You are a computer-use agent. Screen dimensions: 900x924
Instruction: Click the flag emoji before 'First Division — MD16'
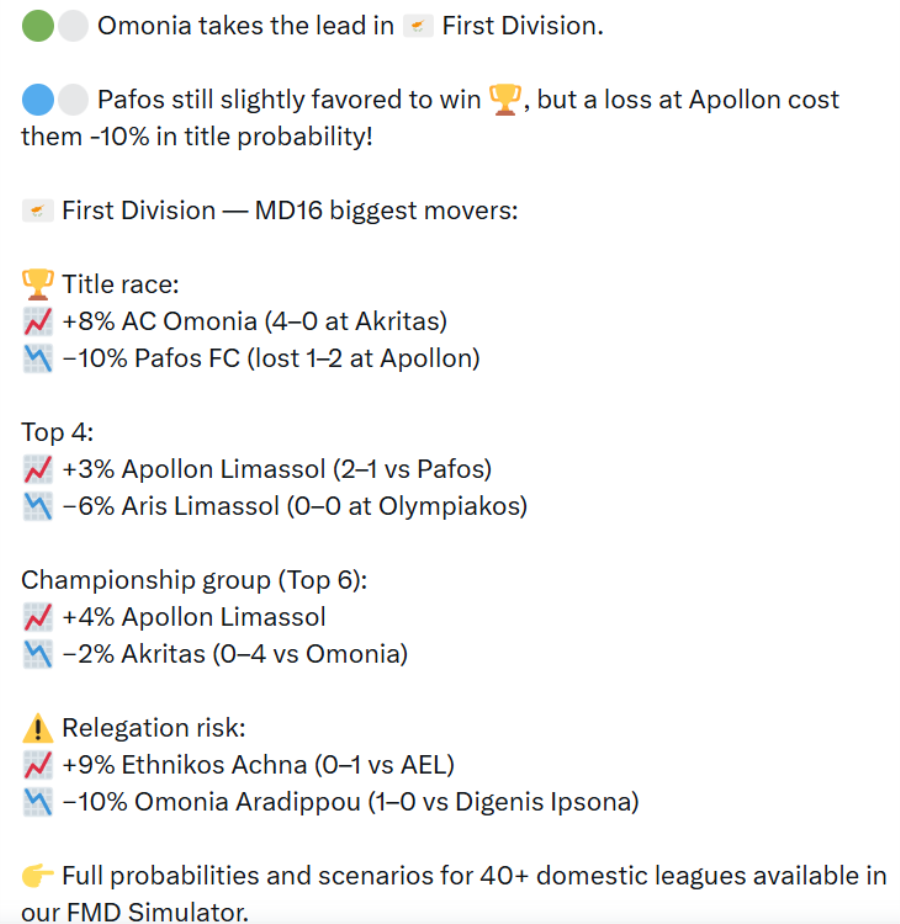coord(37,211)
